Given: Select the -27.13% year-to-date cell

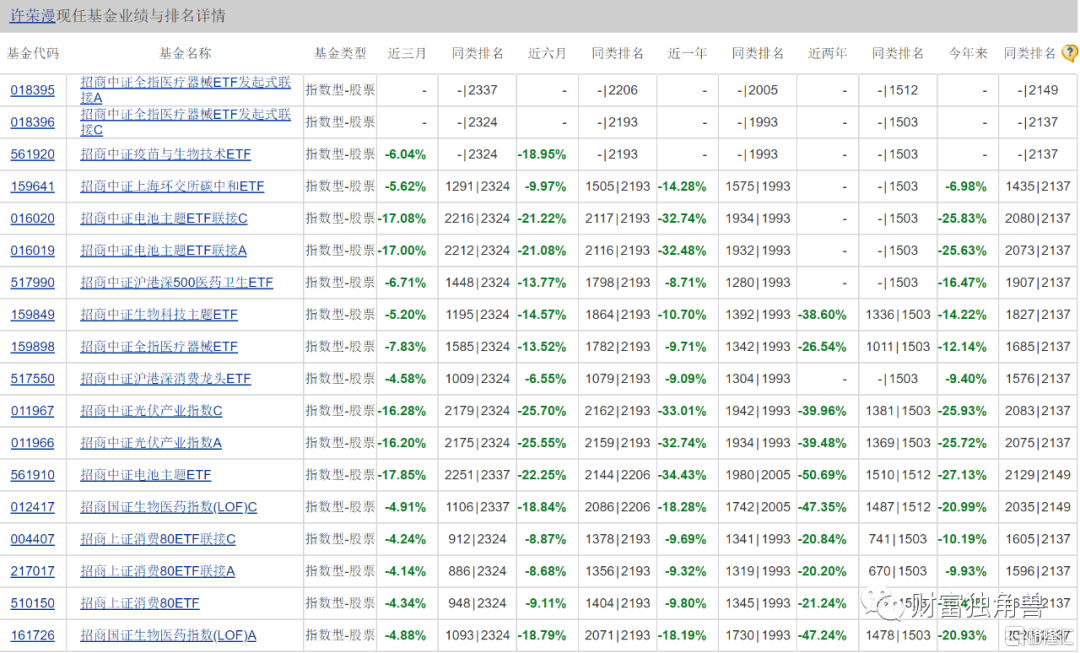Looking at the screenshot, I should (x=962, y=475).
